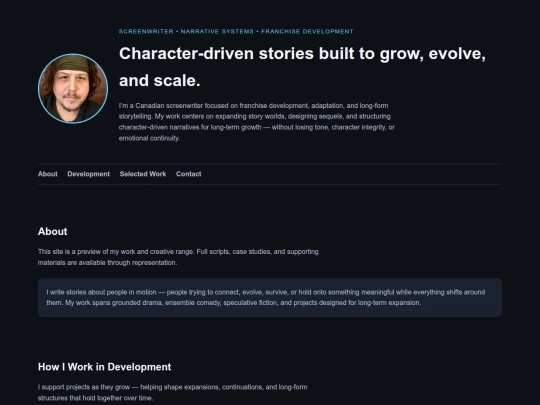Open the Selected Work nav link

[x=143, y=174]
